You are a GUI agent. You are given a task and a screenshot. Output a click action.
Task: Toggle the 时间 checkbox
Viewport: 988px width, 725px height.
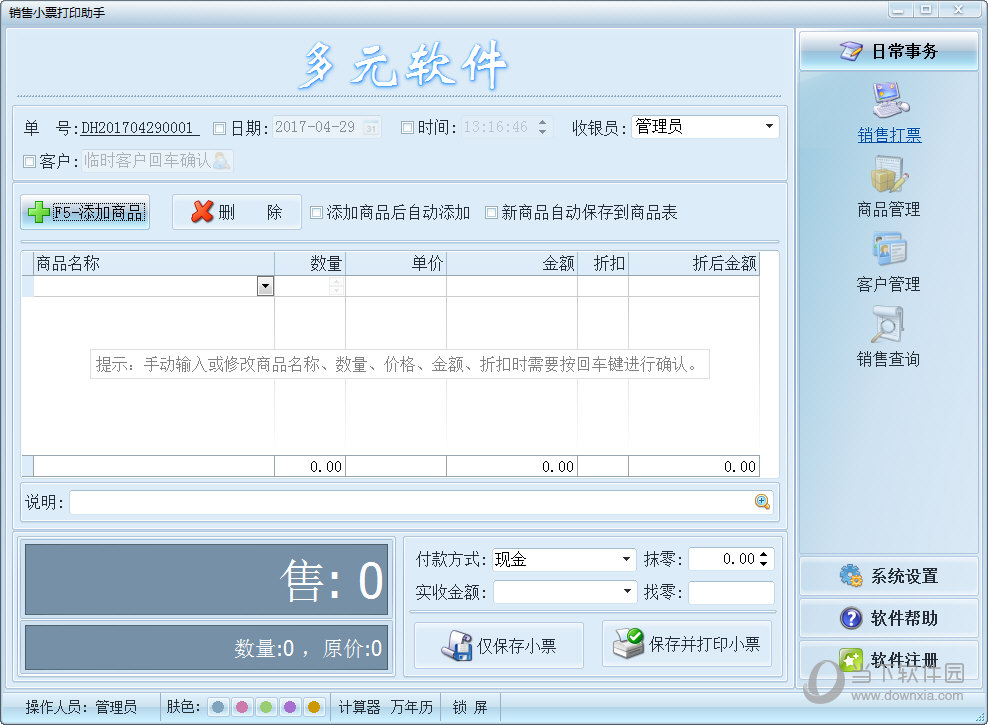point(407,128)
